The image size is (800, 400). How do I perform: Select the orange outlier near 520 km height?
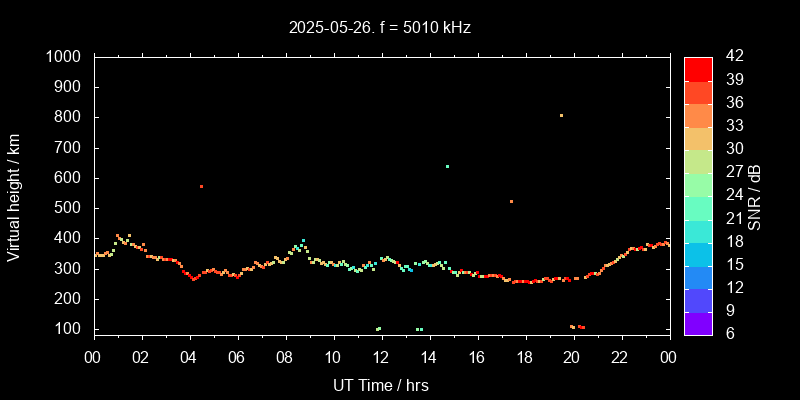pyautogui.click(x=511, y=201)
